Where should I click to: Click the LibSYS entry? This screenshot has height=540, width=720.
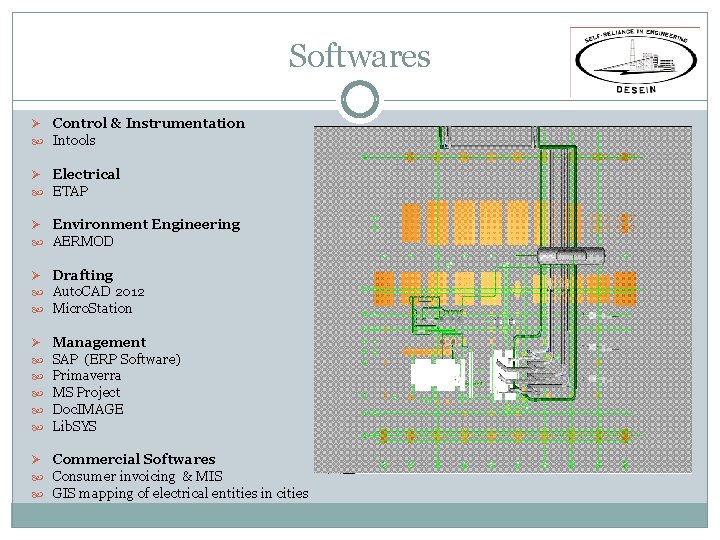(x=74, y=426)
